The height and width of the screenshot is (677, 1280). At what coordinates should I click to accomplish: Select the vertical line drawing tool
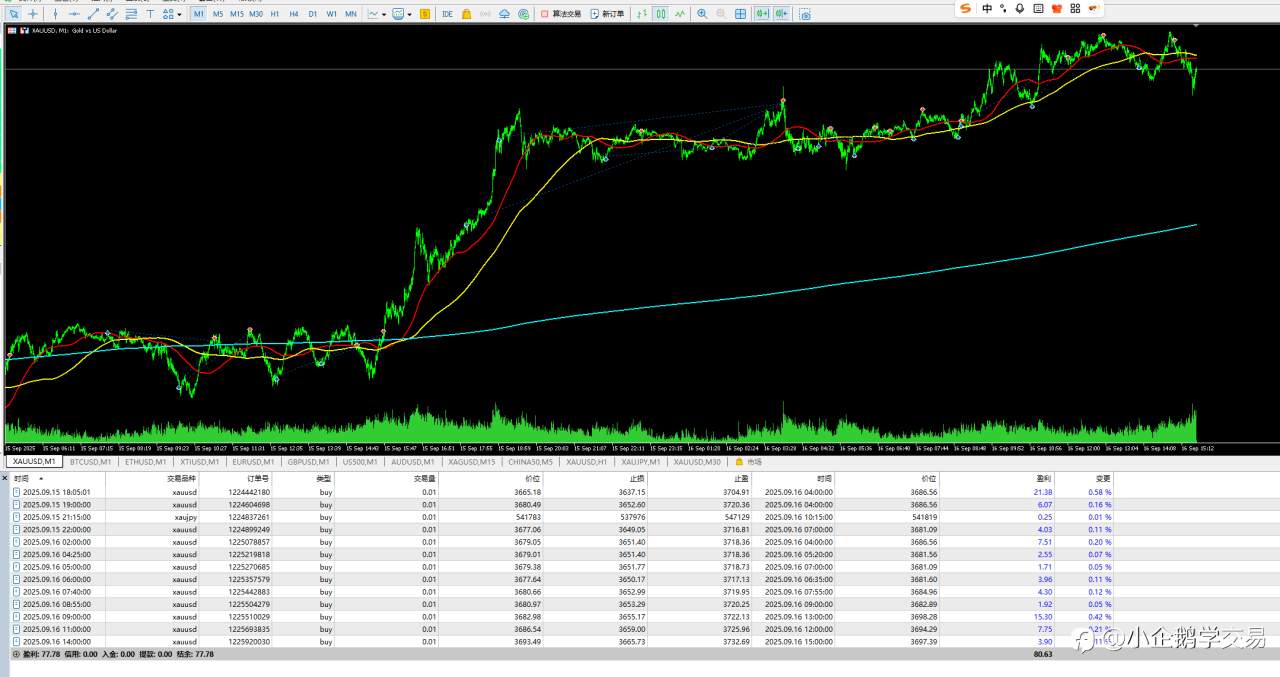tap(55, 14)
